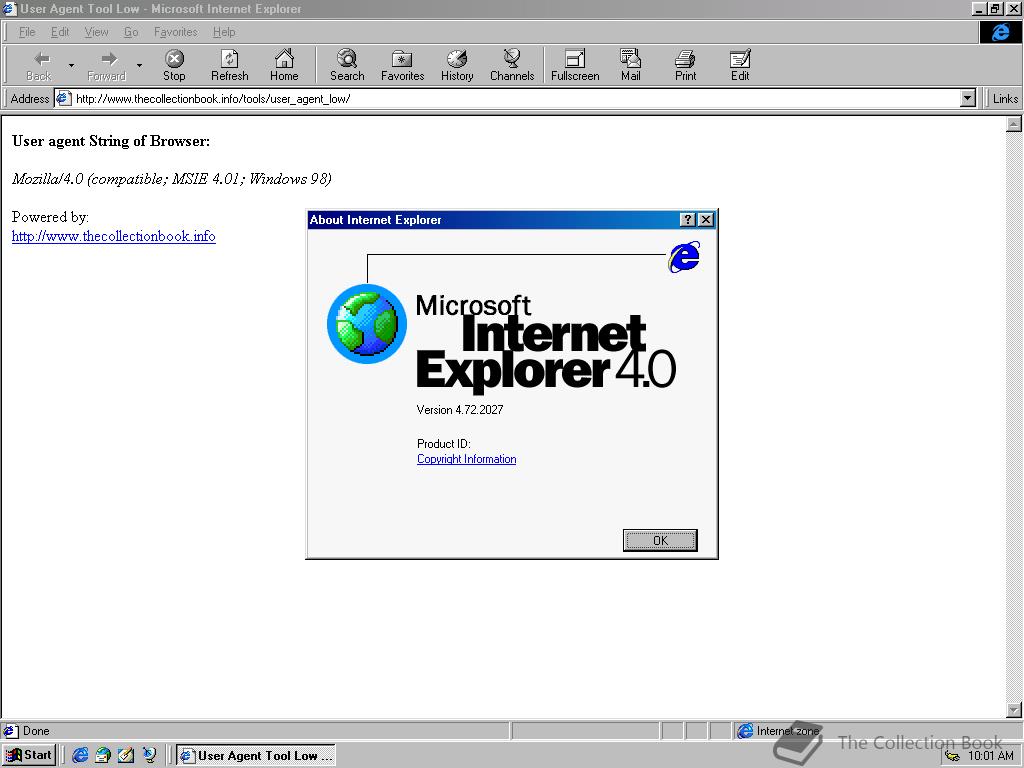Image resolution: width=1024 pixels, height=768 pixels.
Task: Go to the Home page
Action: 284,65
